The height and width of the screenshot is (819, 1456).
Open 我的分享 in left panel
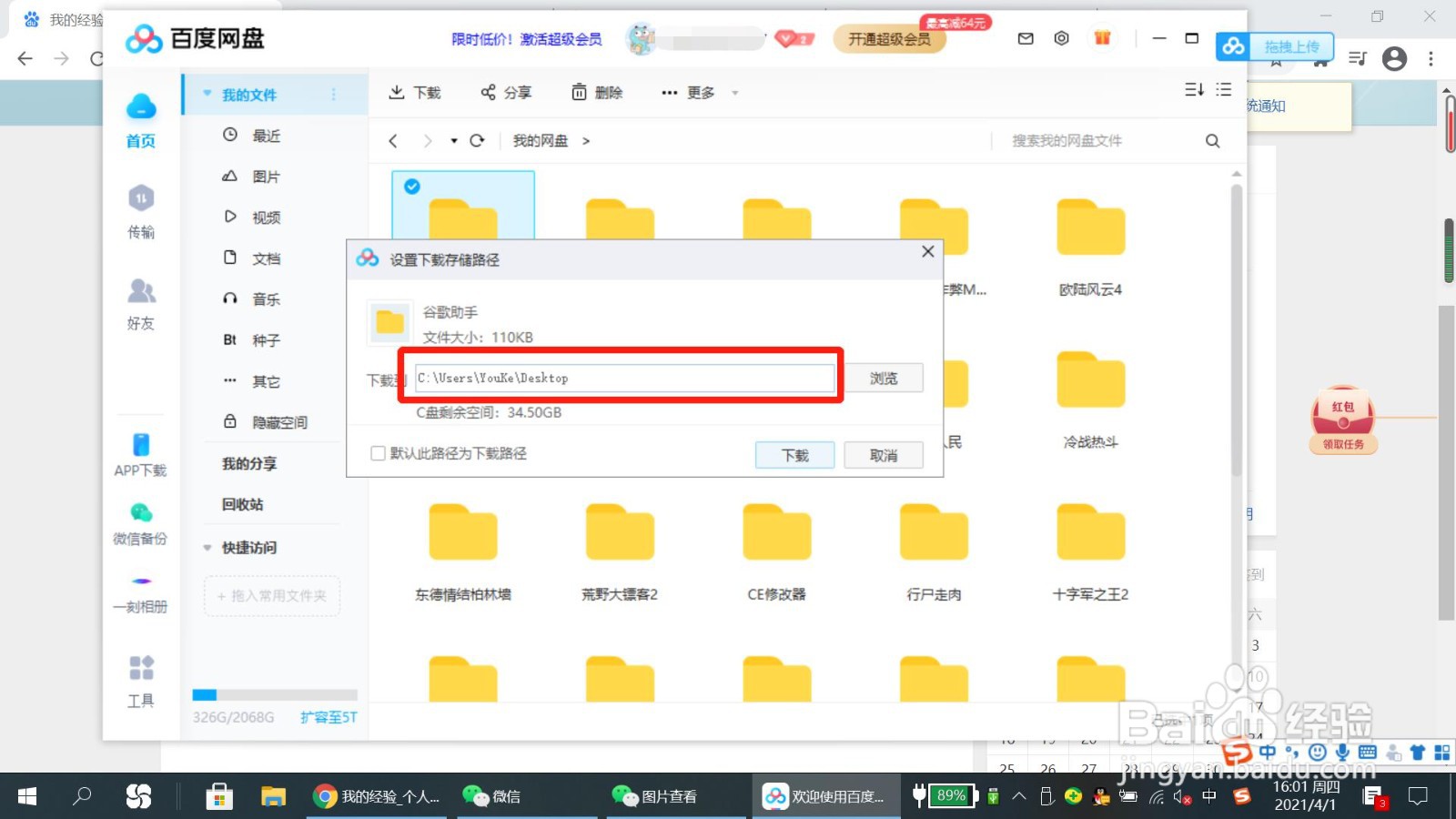tap(249, 463)
